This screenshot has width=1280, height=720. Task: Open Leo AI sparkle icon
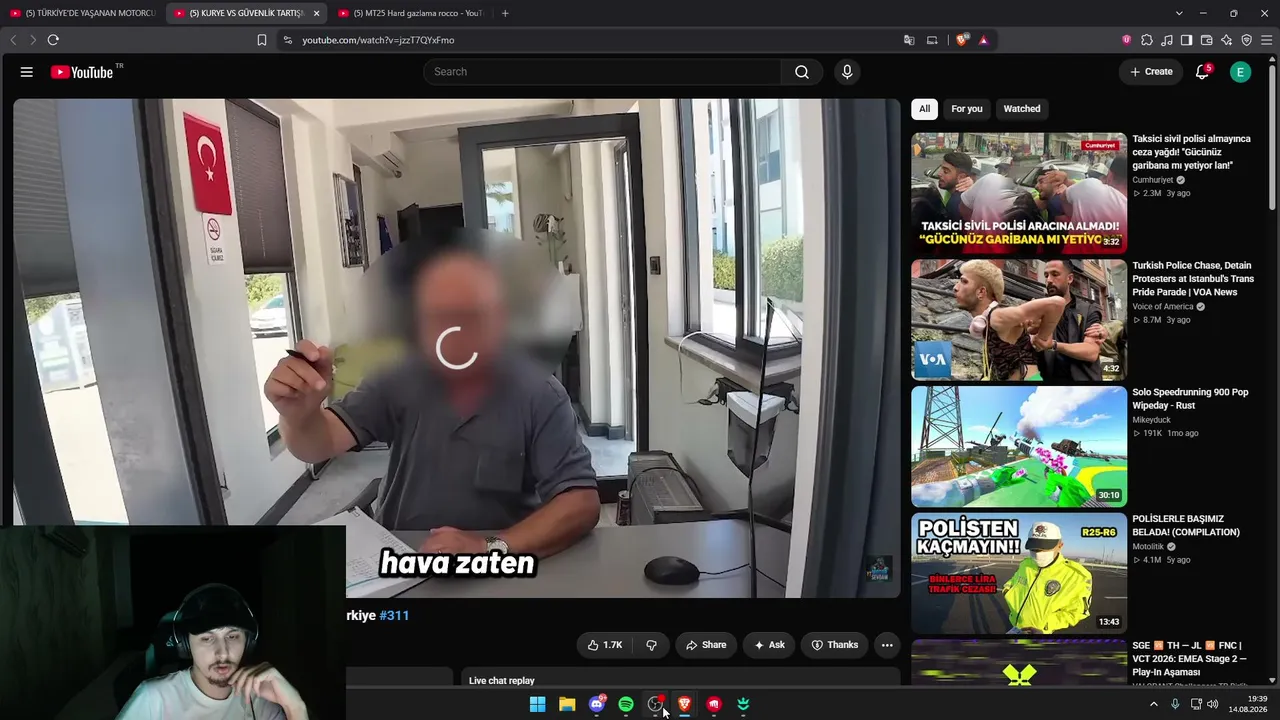tap(1226, 40)
